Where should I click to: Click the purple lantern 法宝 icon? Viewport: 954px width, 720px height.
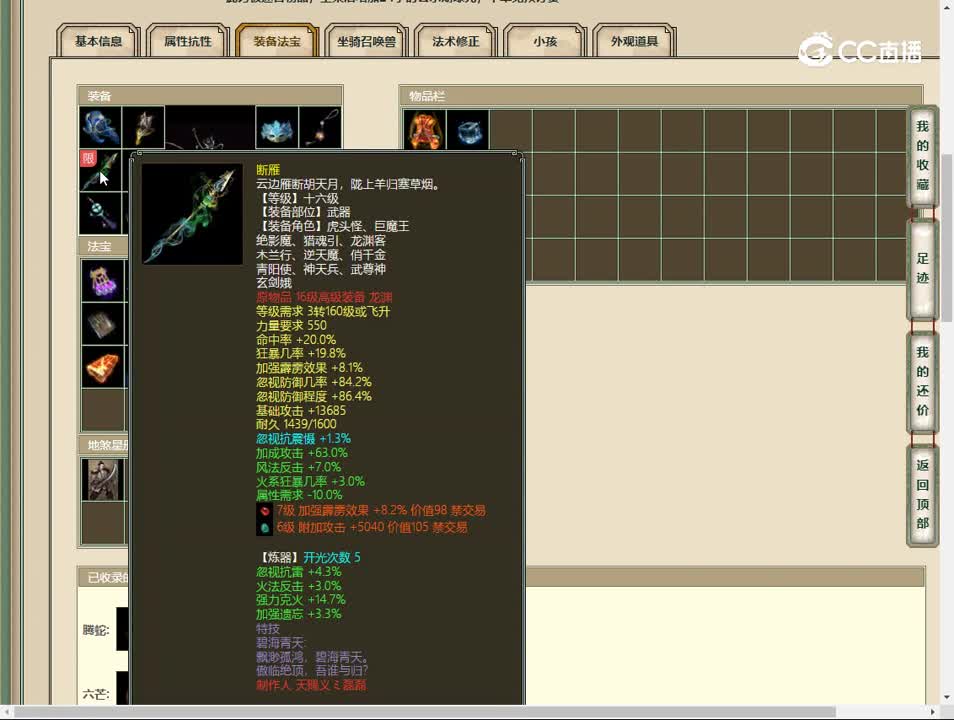[x=103, y=281]
